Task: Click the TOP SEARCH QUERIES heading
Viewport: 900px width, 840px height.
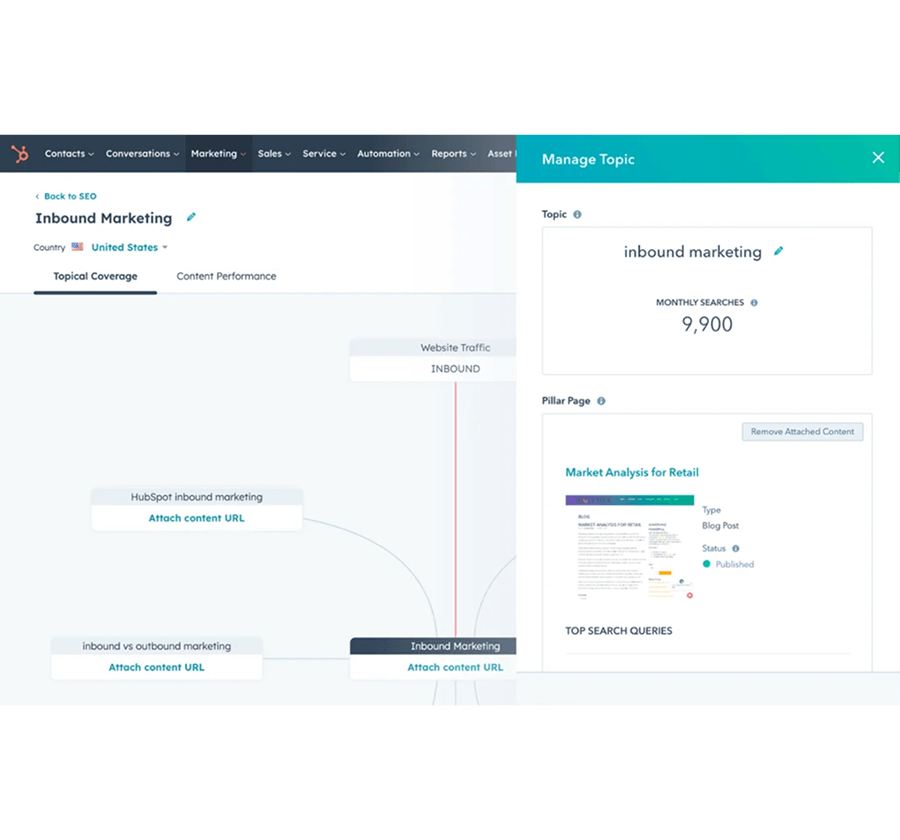Action: coord(619,630)
